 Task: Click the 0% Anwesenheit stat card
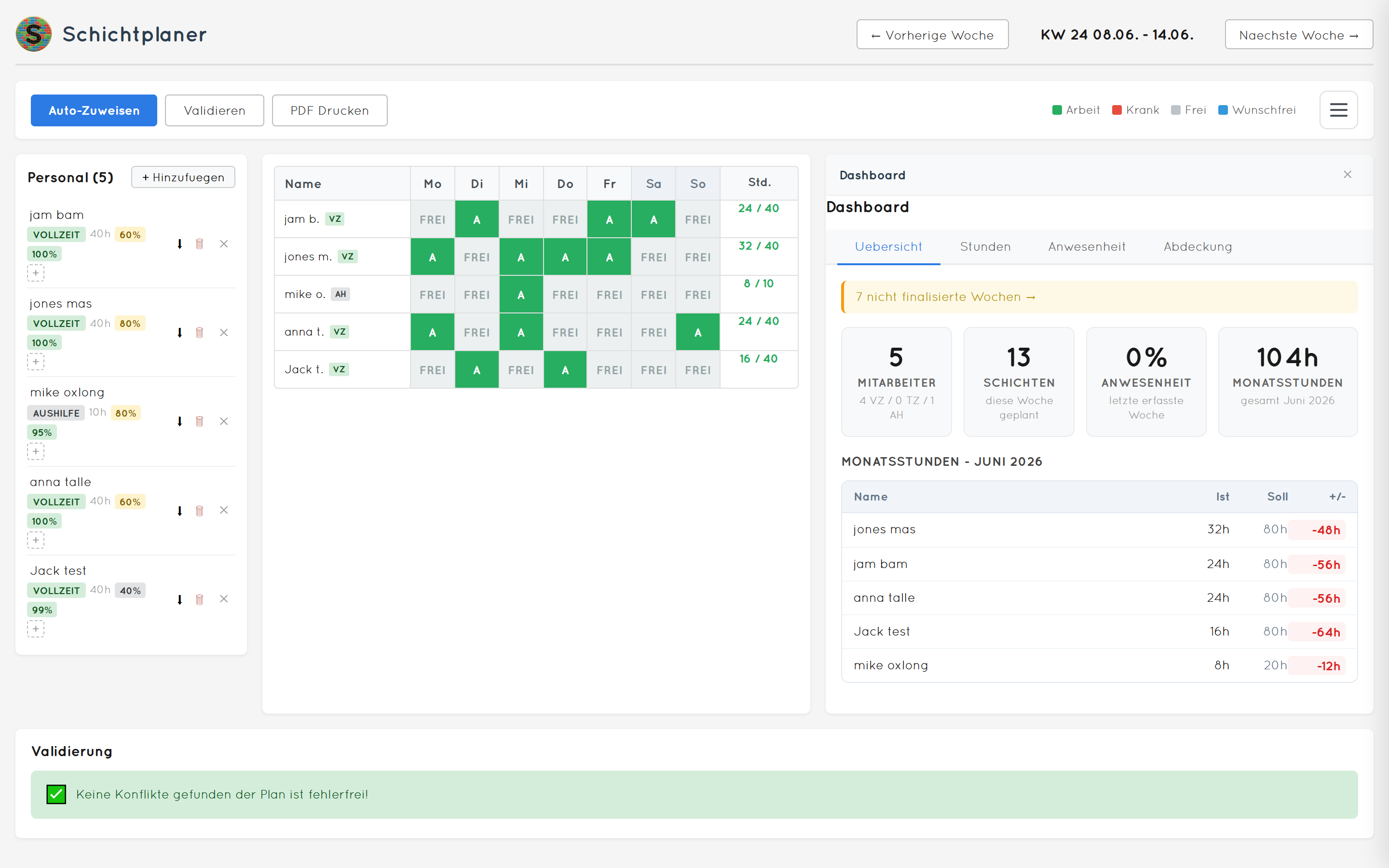click(x=1145, y=382)
